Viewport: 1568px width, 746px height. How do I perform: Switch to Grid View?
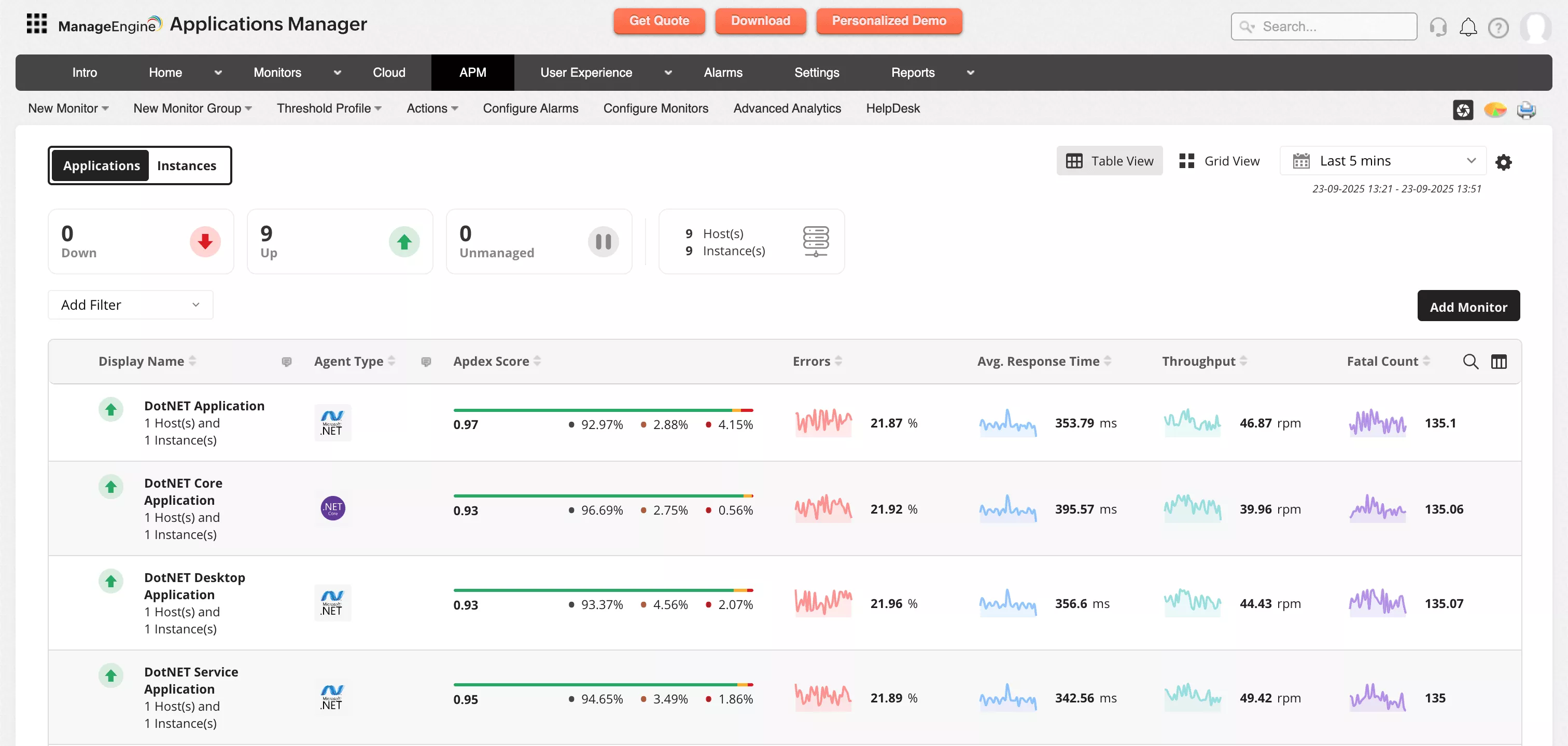pyautogui.click(x=1219, y=161)
